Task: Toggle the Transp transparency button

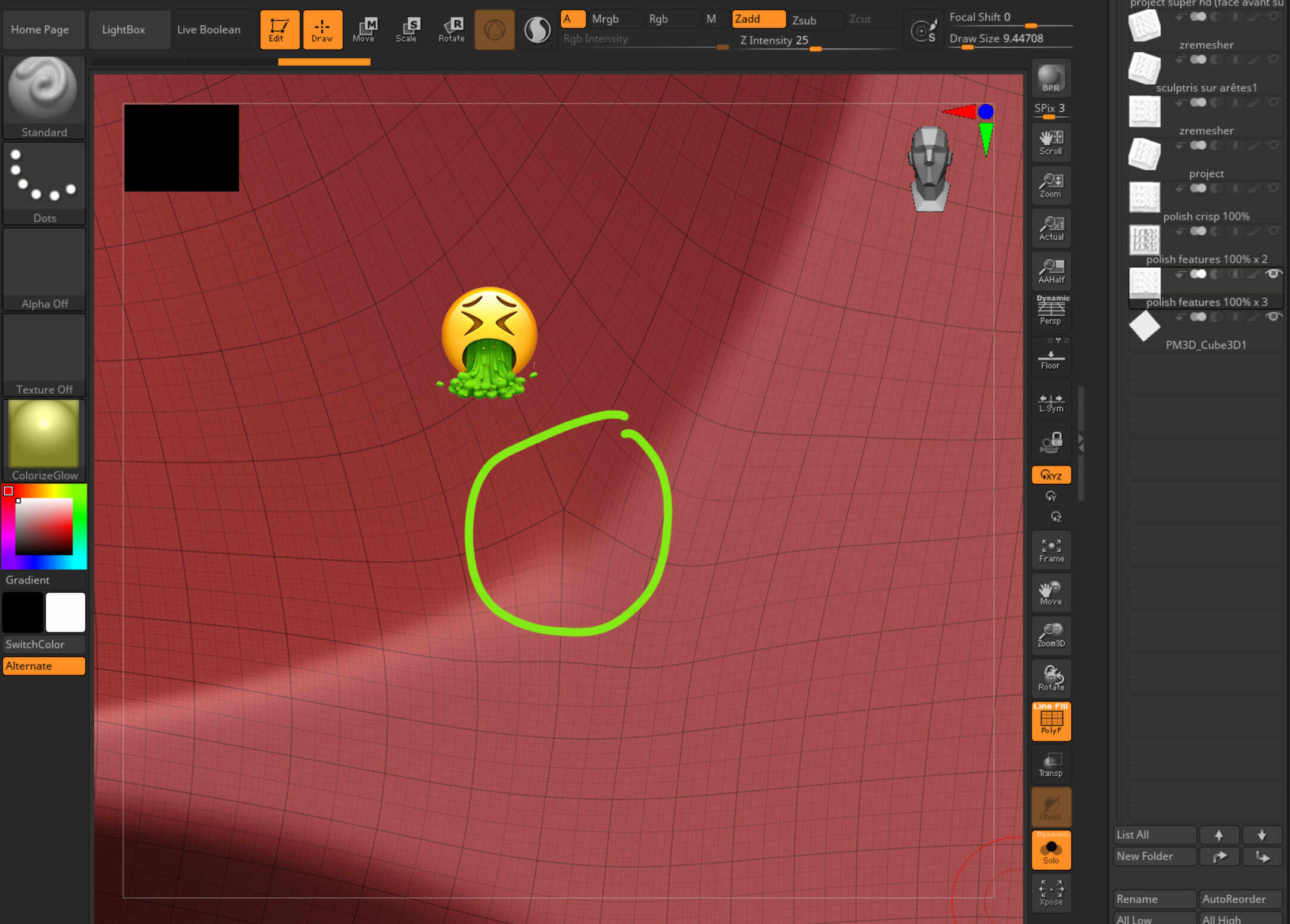Action: pos(1051,764)
